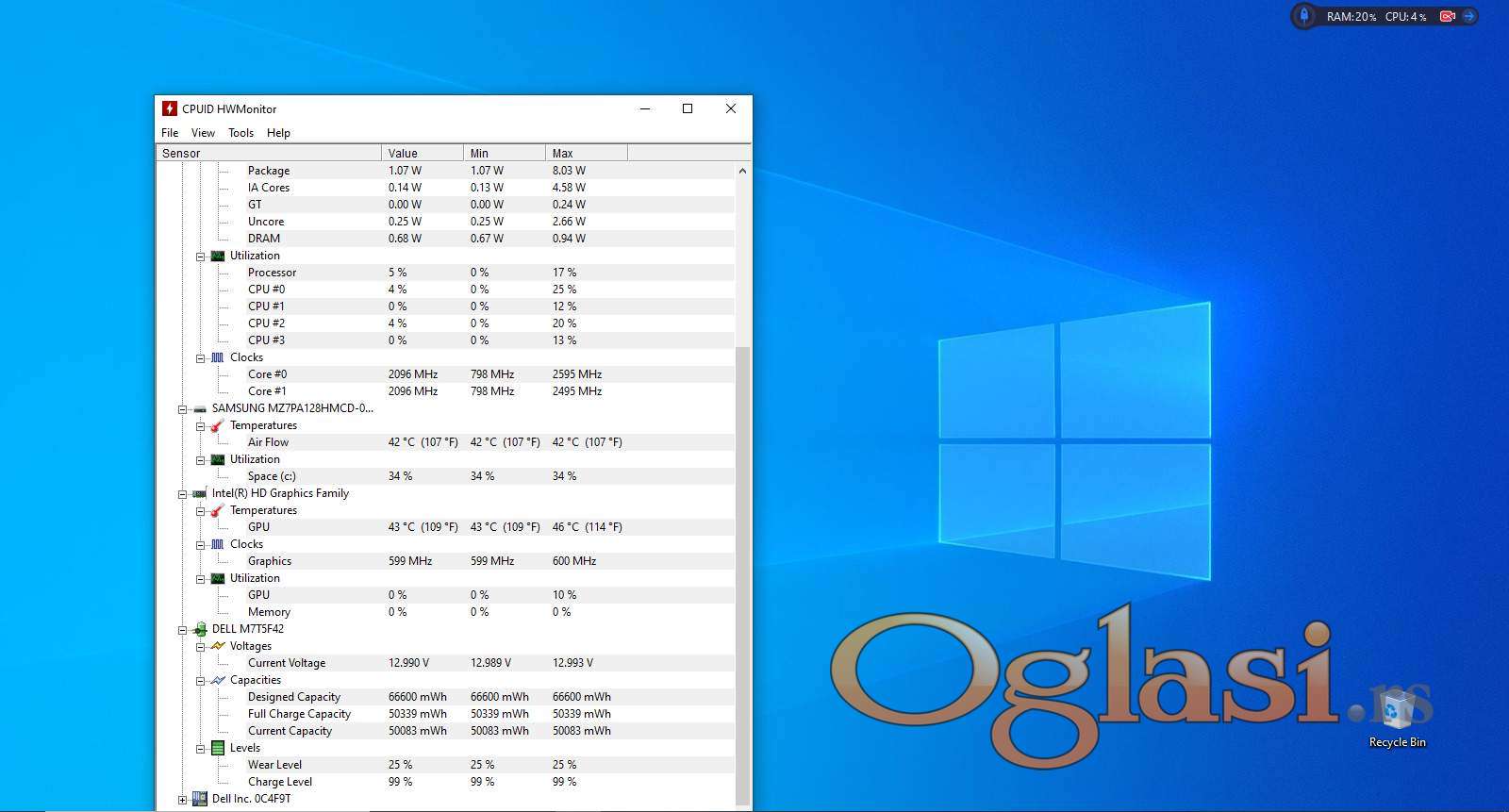Click the green Levels group icon
1509x812 pixels.
218,748
